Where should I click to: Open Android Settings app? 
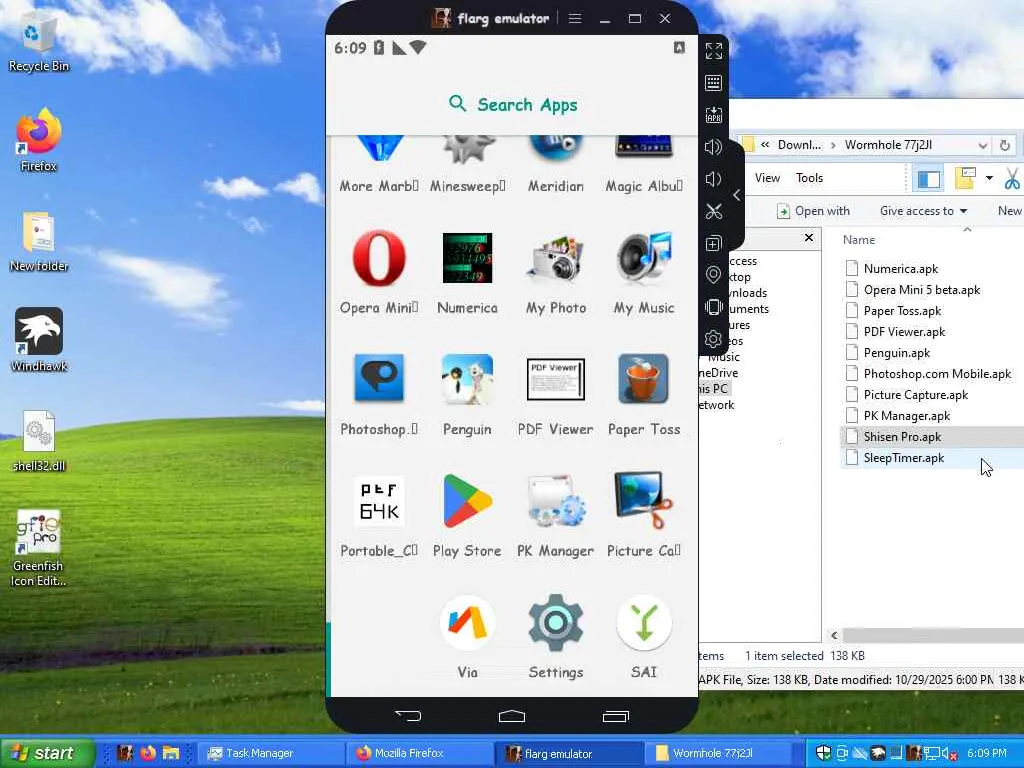(x=556, y=622)
